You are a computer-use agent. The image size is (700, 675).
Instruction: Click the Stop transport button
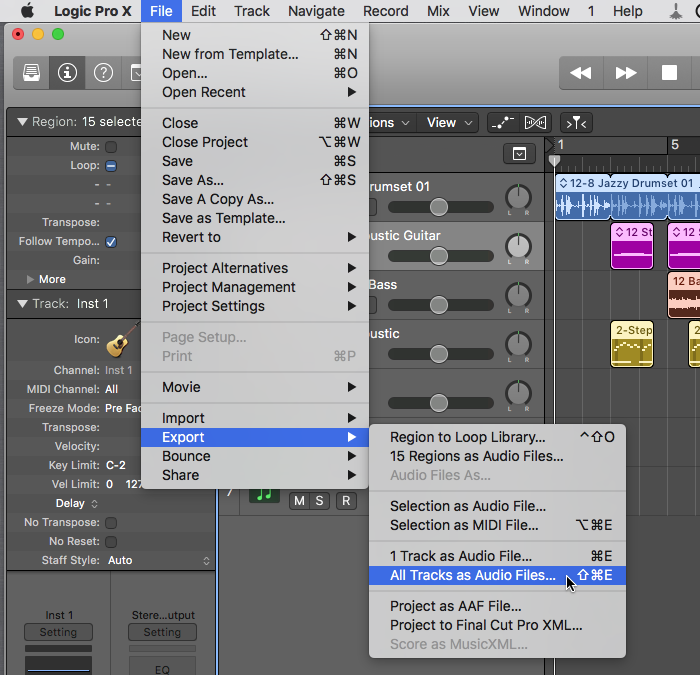[x=669, y=73]
